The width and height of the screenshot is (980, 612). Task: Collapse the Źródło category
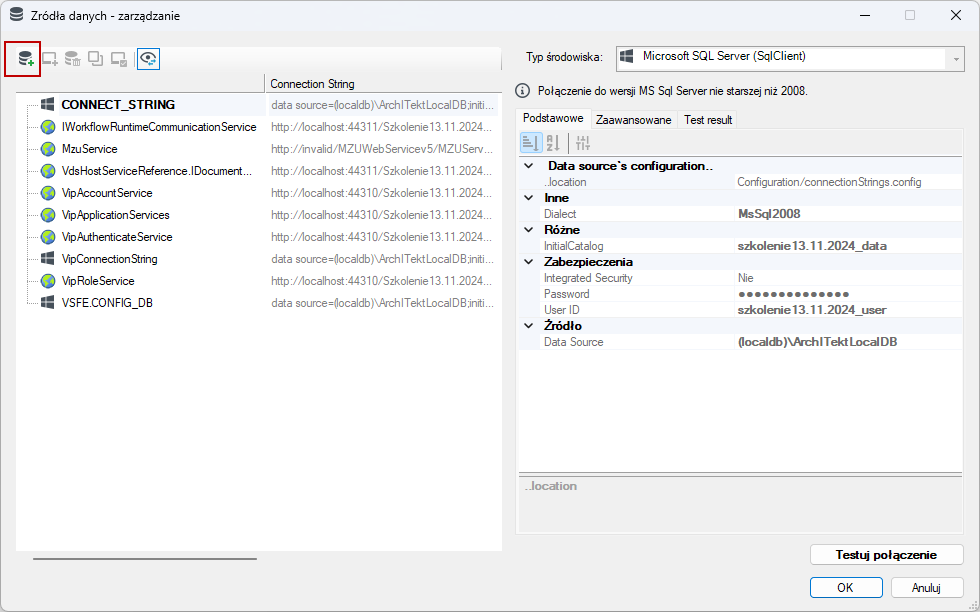[x=529, y=326]
